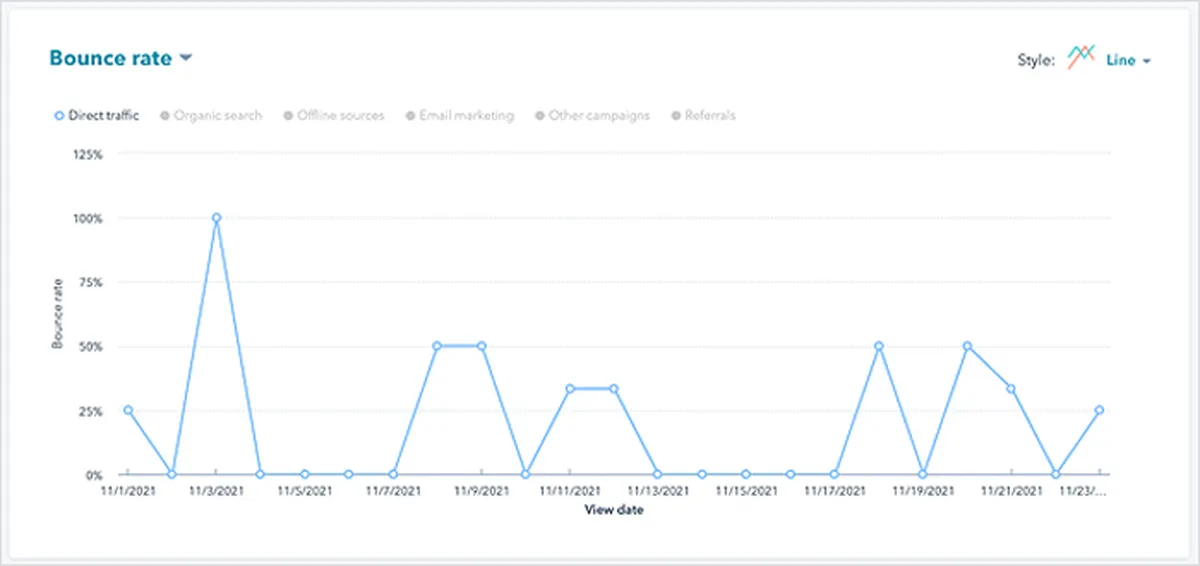Viewport: 1200px width, 566px height.
Task: Toggle Other campaigns series in legend
Action: click(592, 115)
